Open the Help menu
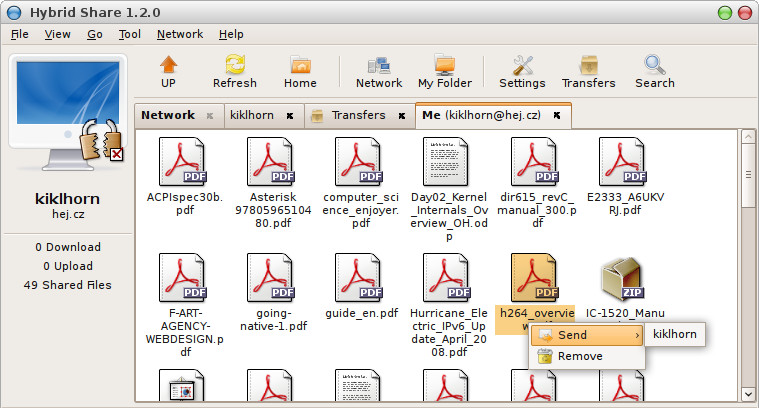Screen dimensions: 759x408 point(231,34)
